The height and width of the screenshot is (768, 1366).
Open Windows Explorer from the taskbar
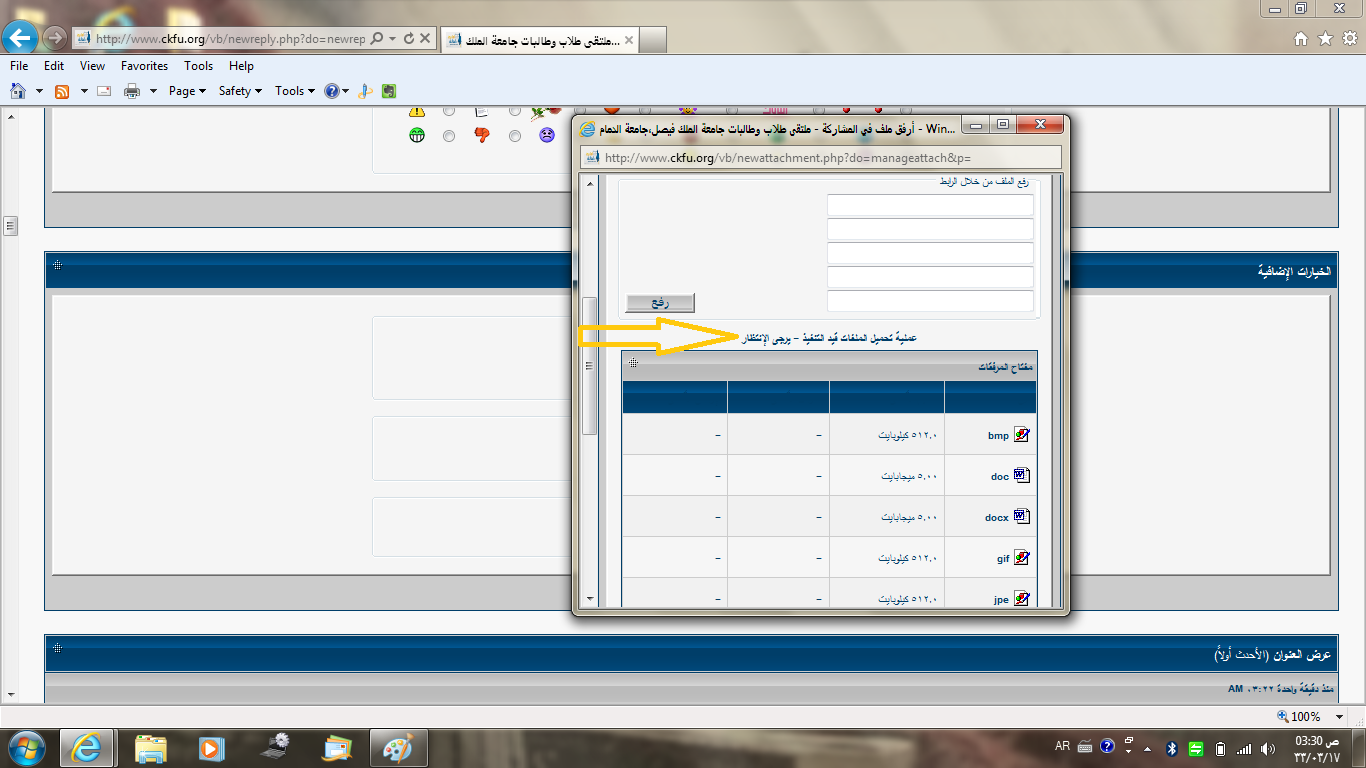151,748
